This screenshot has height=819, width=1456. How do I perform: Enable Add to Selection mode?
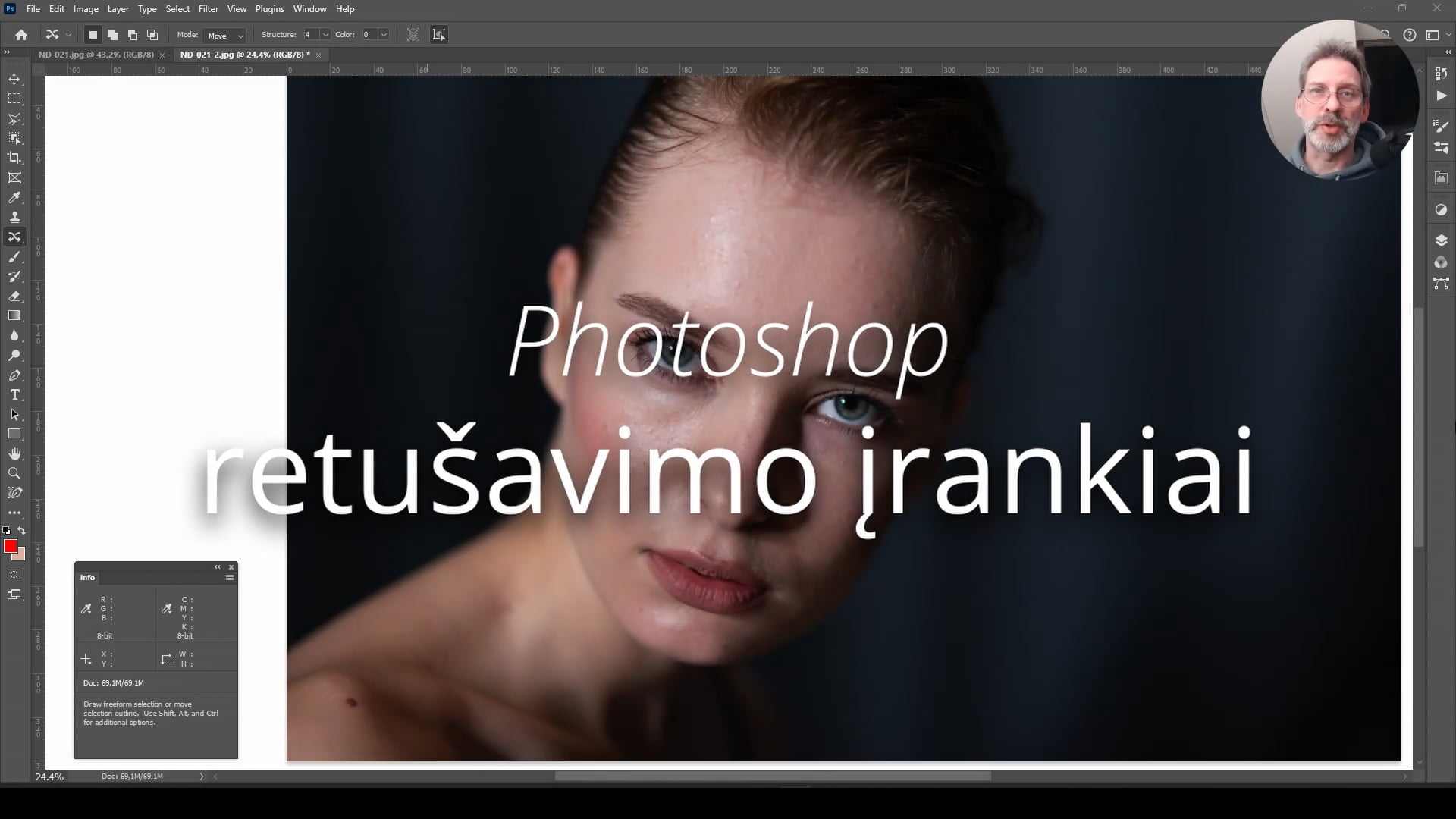[x=113, y=35]
